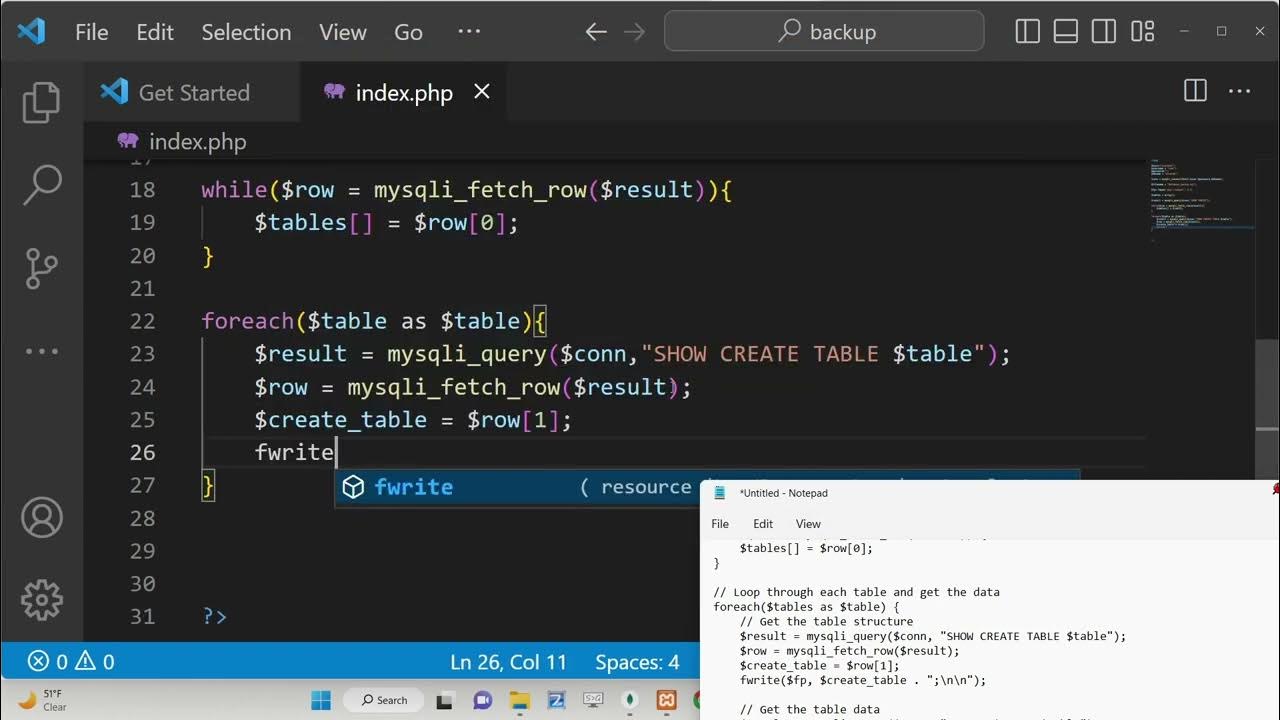Toggle the Secondary Side Bar layout button
The height and width of the screenshot is (720, 1280).
pos(1104,32)
